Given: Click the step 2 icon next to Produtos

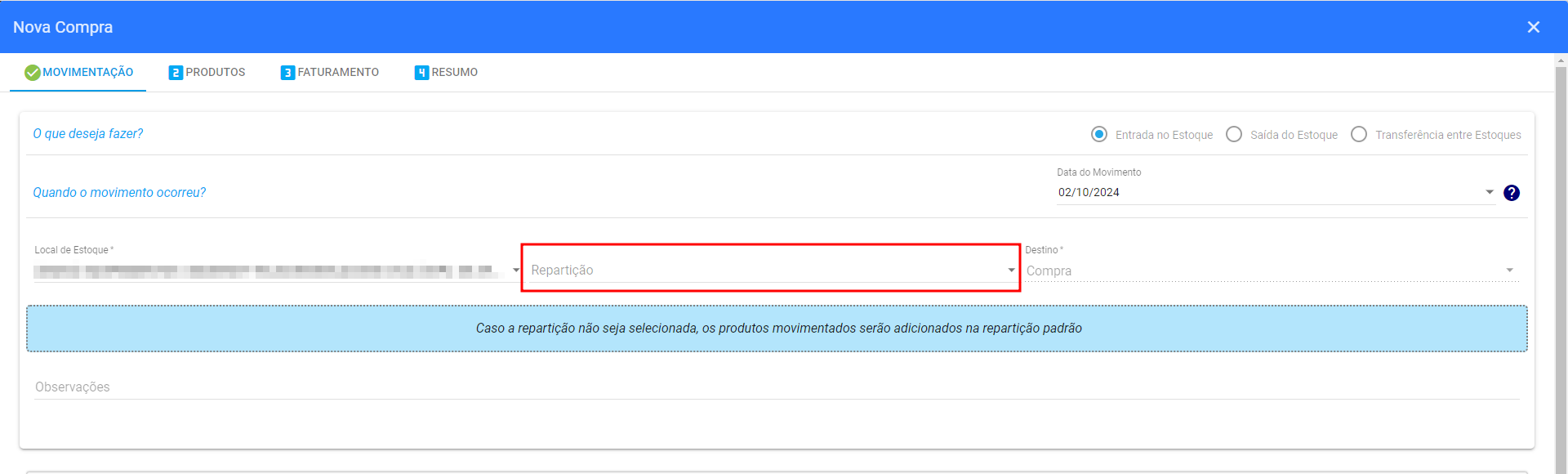Looking at the screenshot, I should coord(176,73).
